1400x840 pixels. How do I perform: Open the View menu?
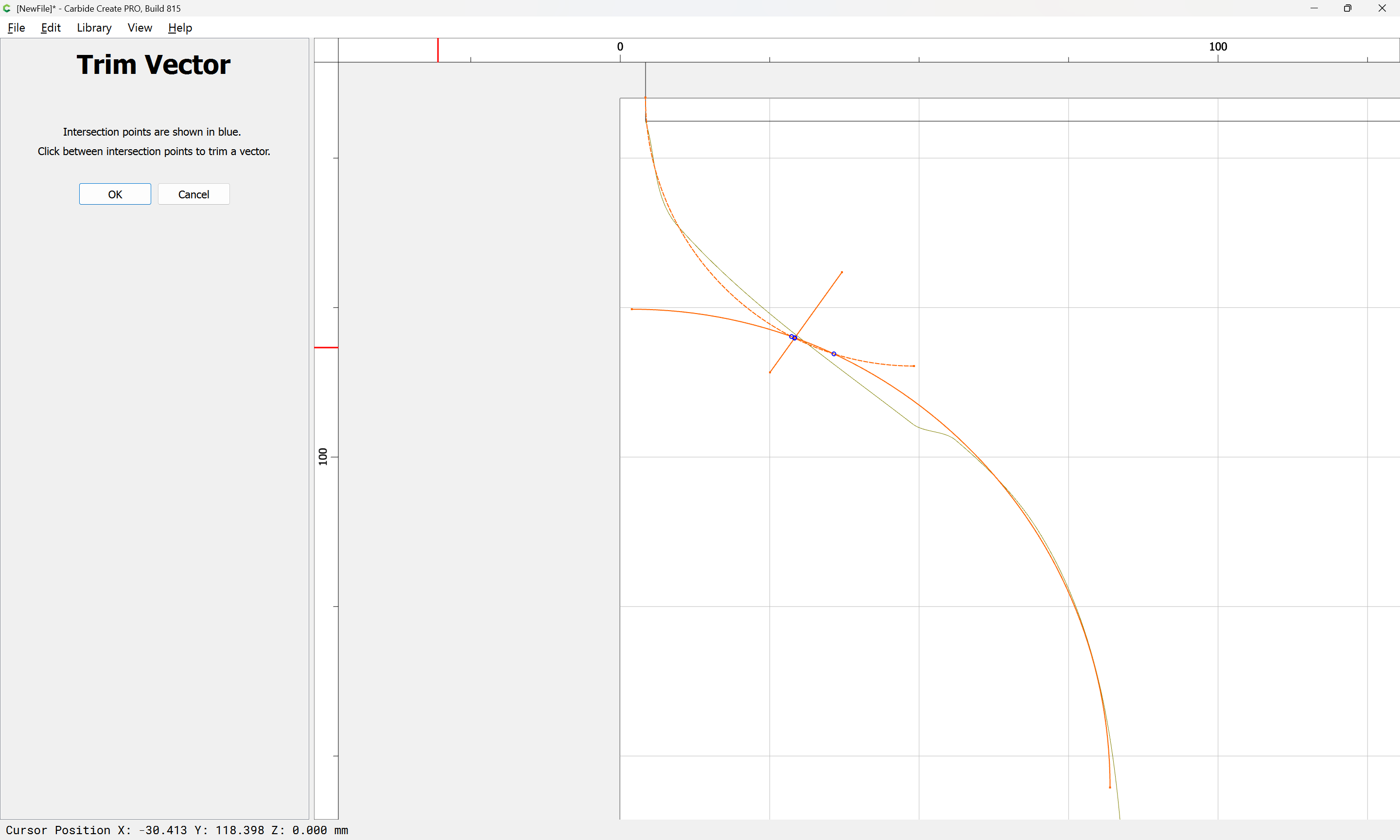139,28
